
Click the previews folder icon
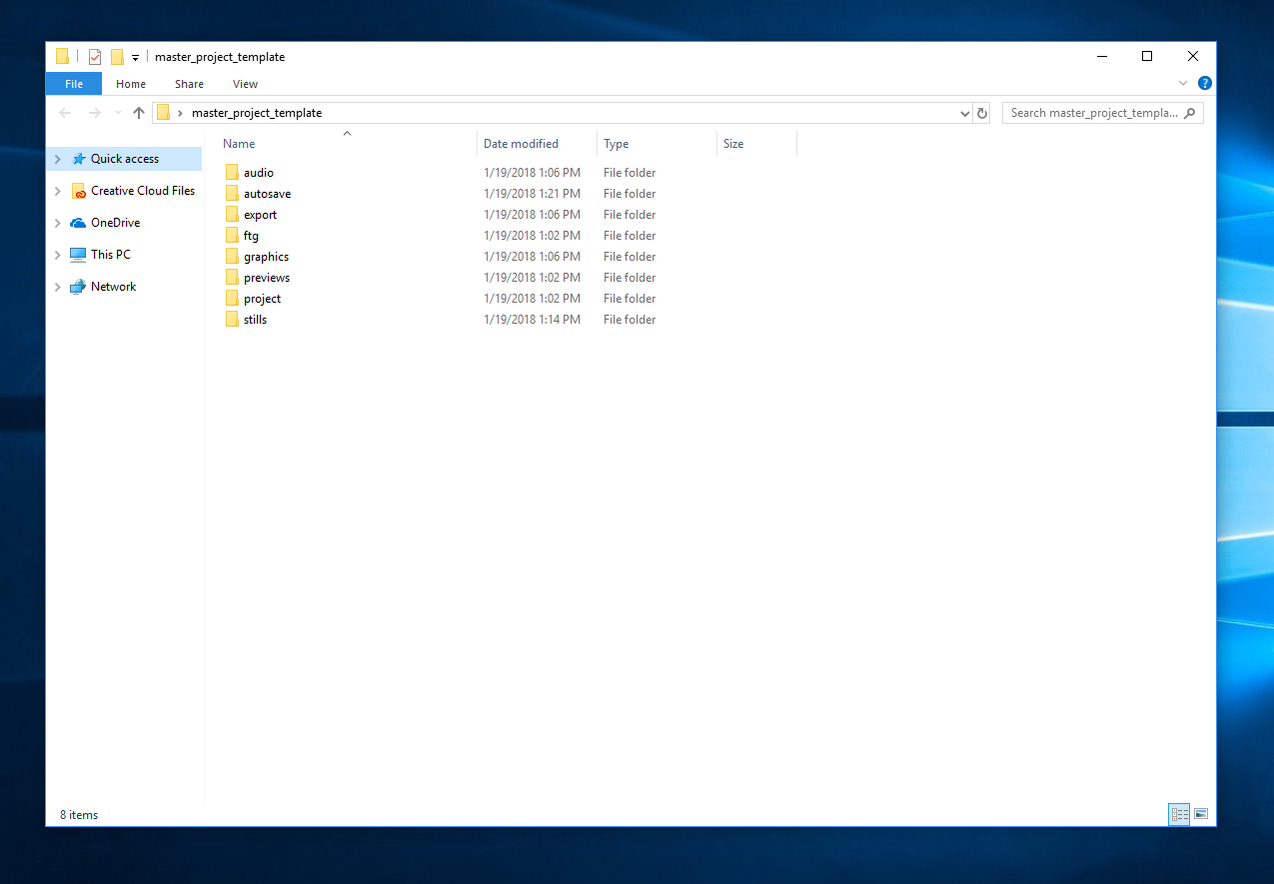[x=232, y=278]
